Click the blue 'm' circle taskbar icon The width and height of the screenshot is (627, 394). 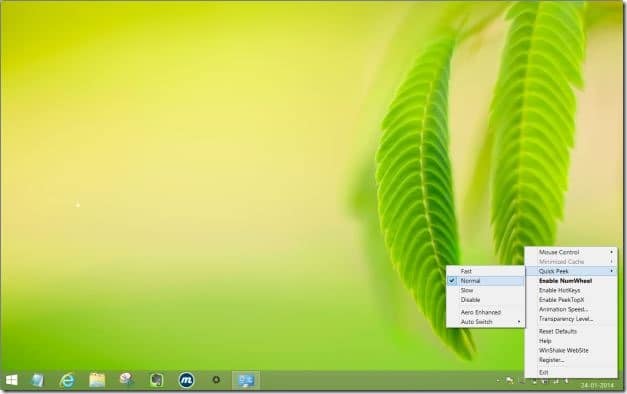point(186,380)
